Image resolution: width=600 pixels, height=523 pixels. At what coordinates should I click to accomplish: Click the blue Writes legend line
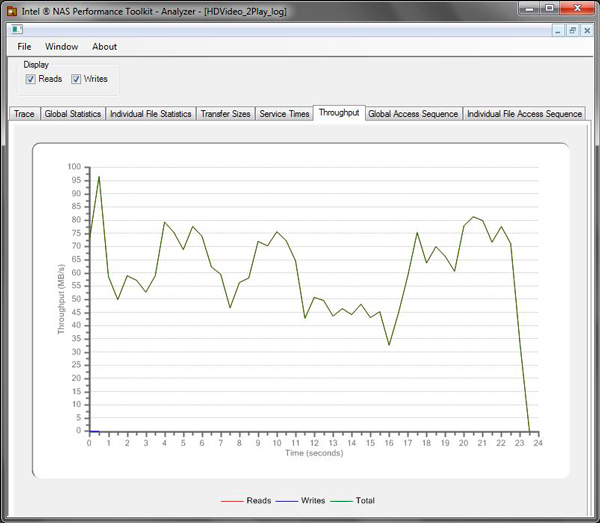point(287,501)
